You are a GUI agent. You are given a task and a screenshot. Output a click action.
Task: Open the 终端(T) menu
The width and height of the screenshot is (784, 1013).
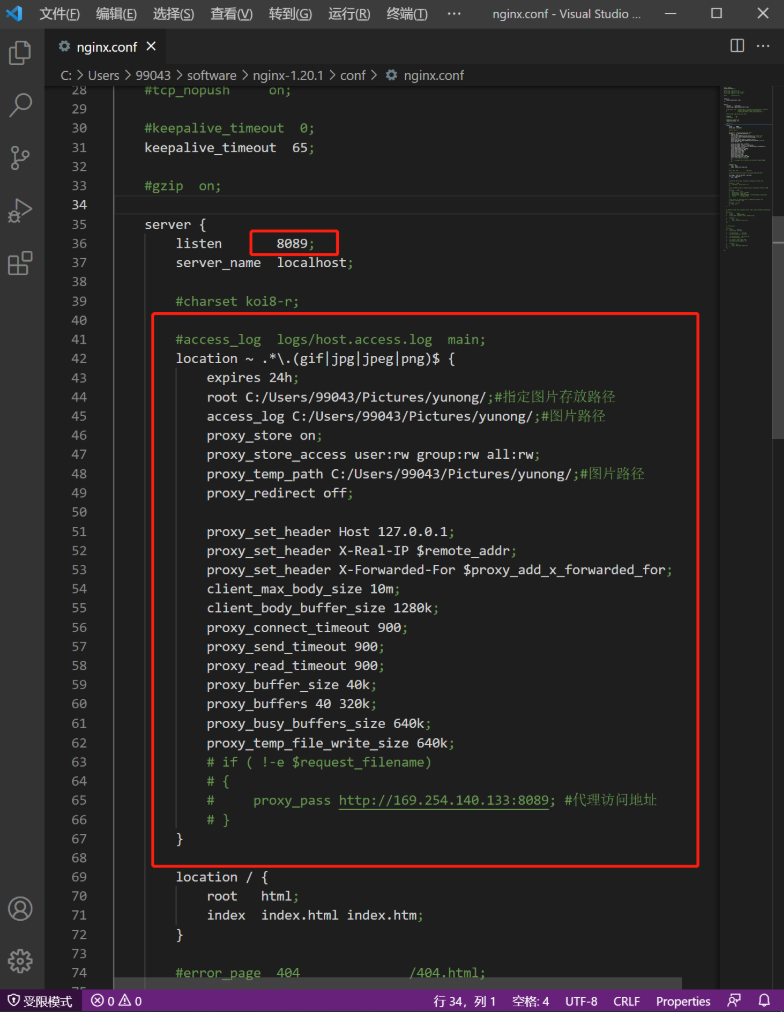[407, 14]
